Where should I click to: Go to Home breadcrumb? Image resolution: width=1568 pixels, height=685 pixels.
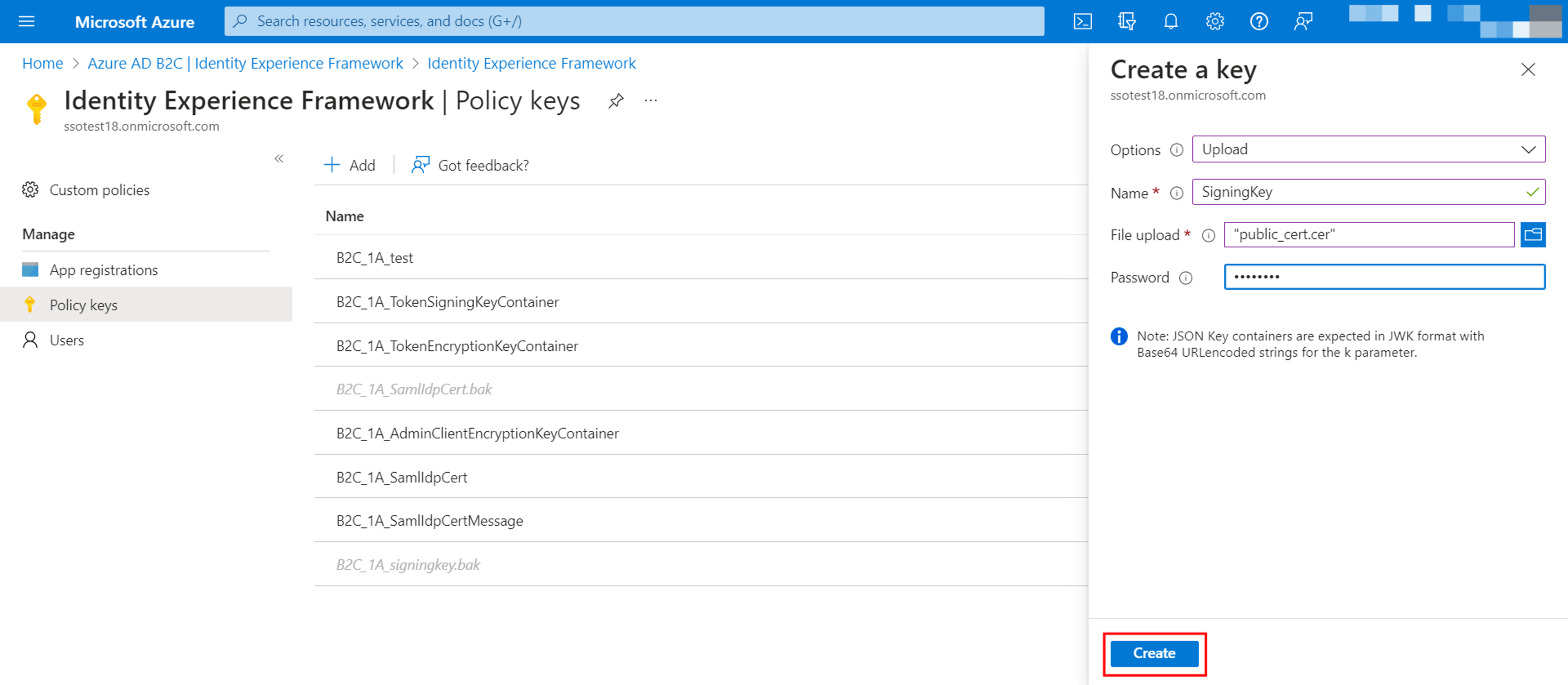coord(42,63)
